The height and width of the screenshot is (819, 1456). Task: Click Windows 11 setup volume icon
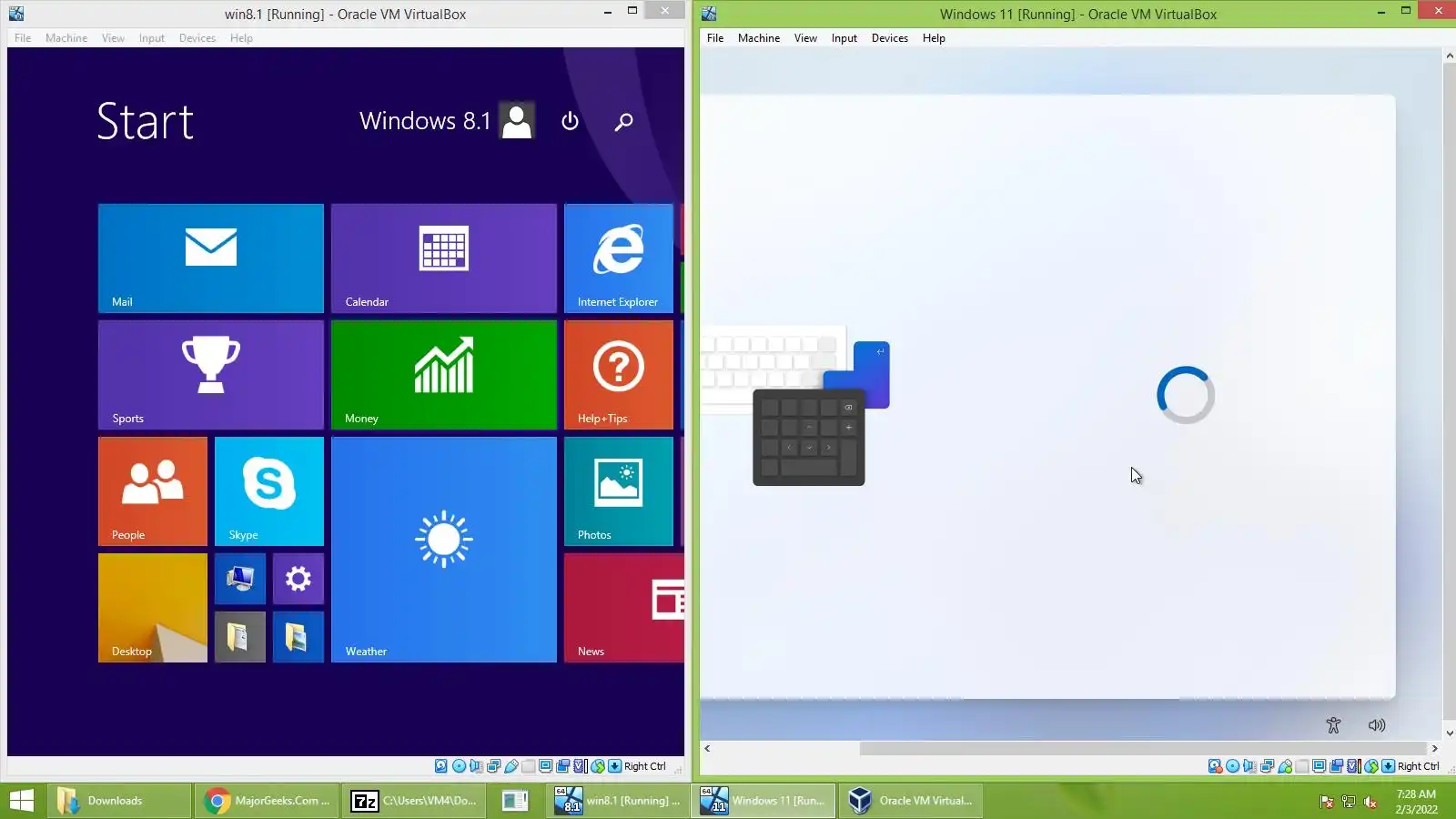1377,725
